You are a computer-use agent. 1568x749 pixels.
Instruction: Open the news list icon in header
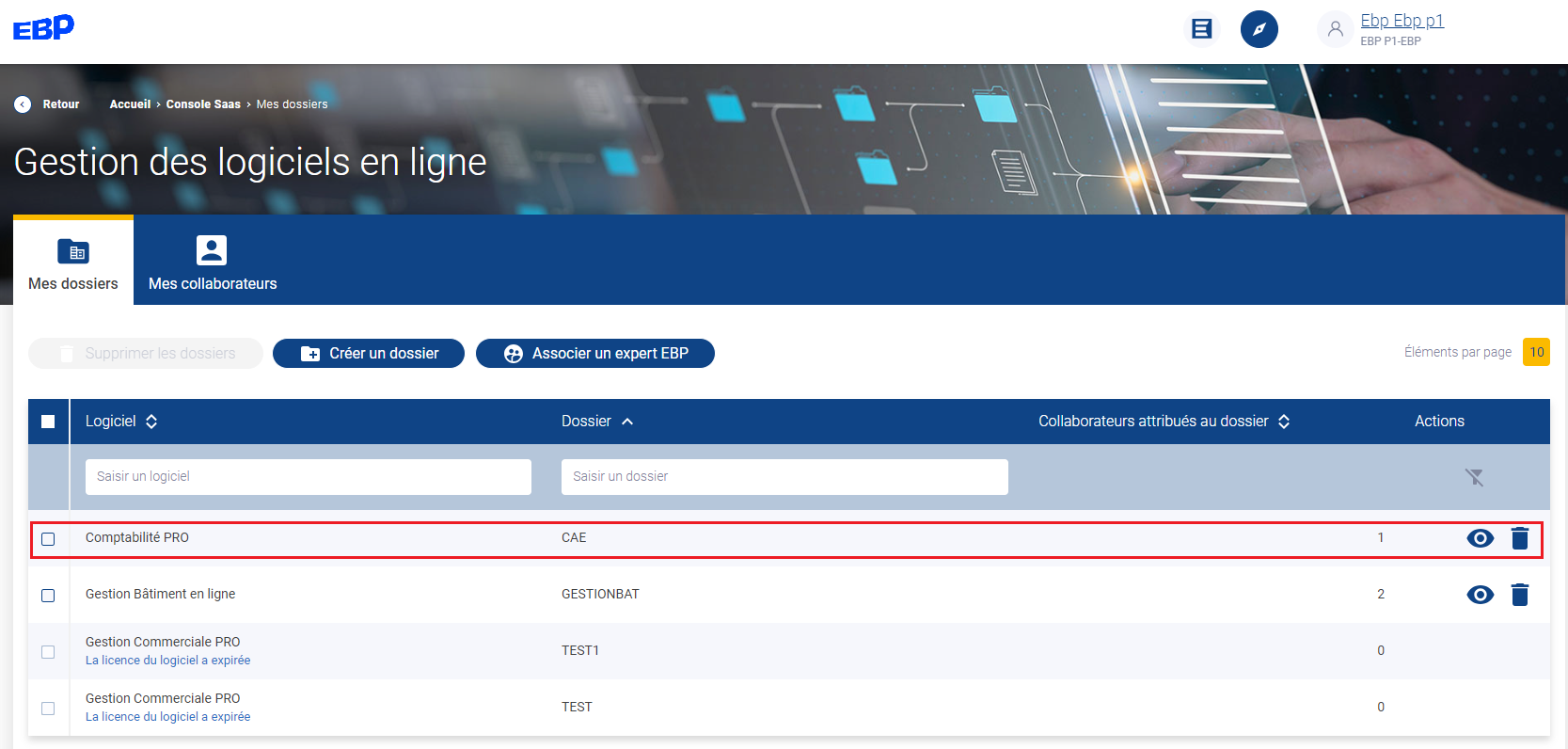pyautogui.click(x=1201, y=29)
